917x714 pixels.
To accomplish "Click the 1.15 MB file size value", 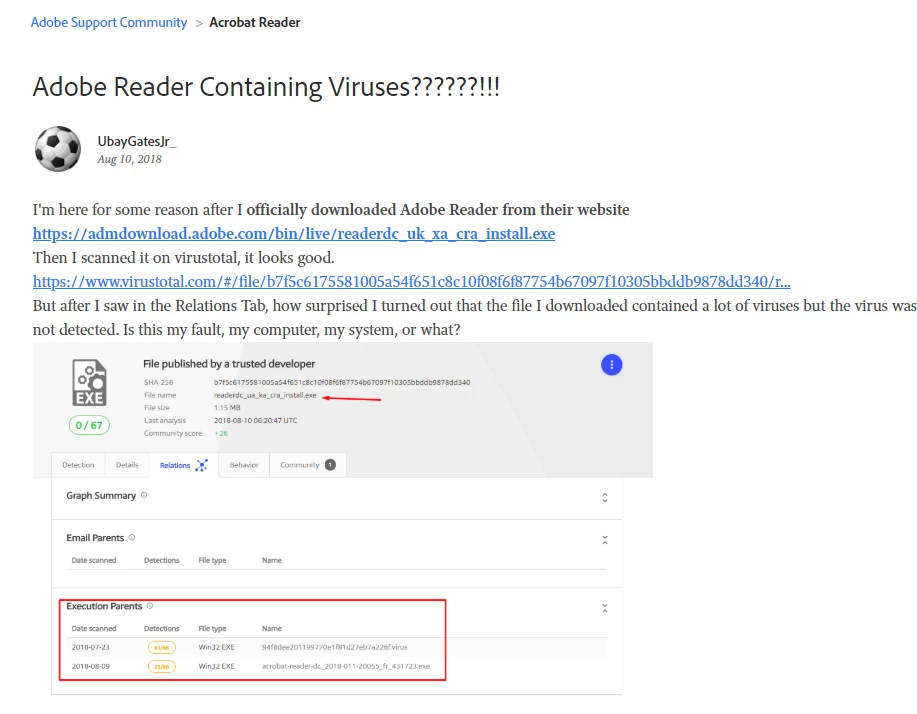I will [227, 408].
